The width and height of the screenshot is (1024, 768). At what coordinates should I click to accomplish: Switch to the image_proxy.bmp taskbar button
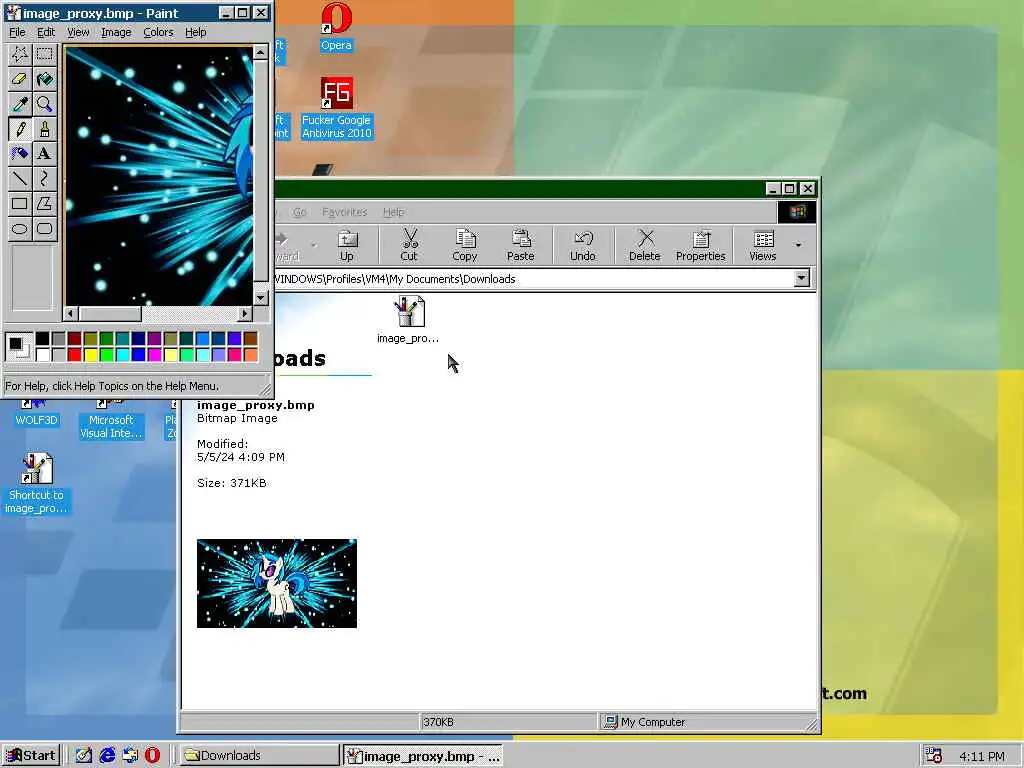(423, 756)
